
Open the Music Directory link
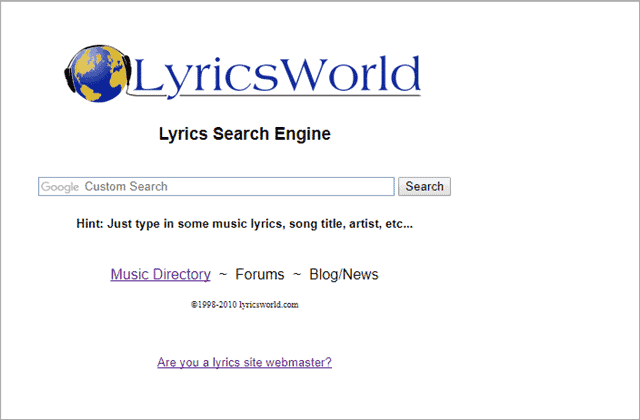[160, 274]
